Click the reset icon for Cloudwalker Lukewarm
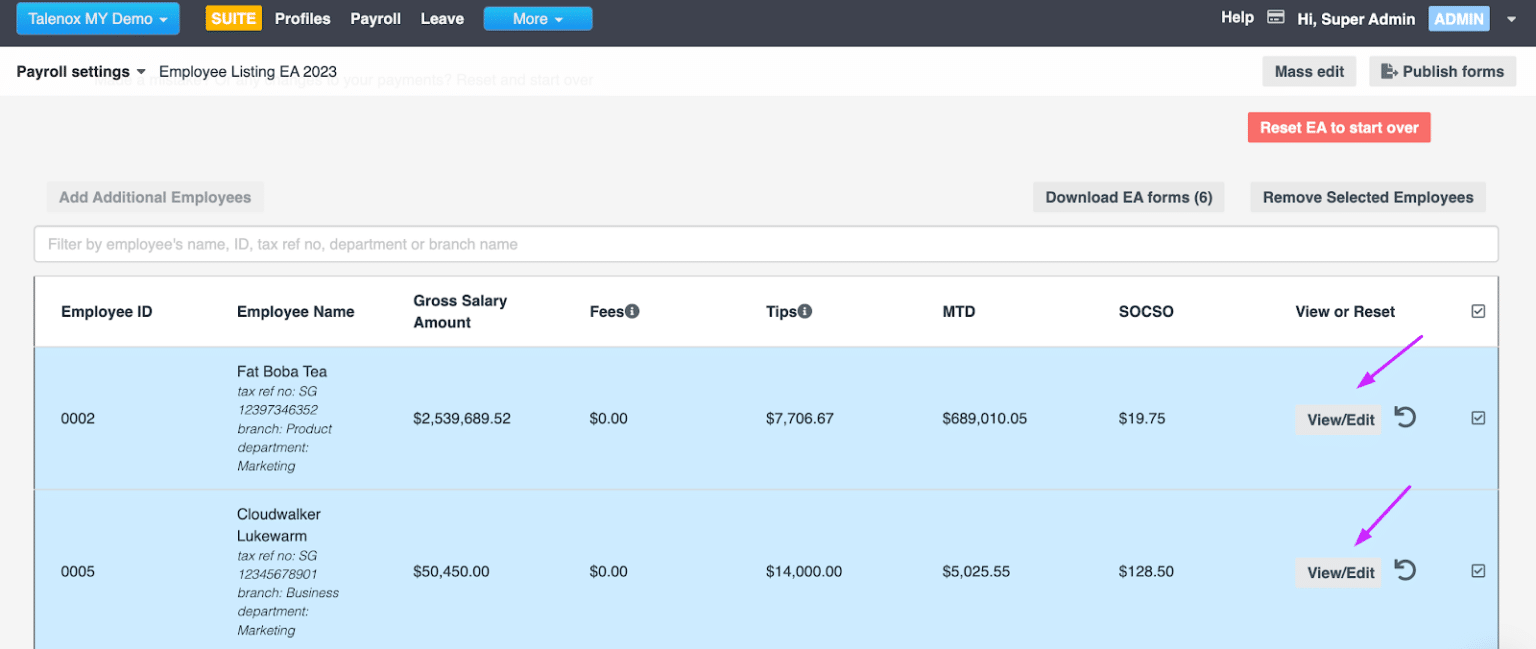The image size is (1536, 649). [x=1405, y=571]
